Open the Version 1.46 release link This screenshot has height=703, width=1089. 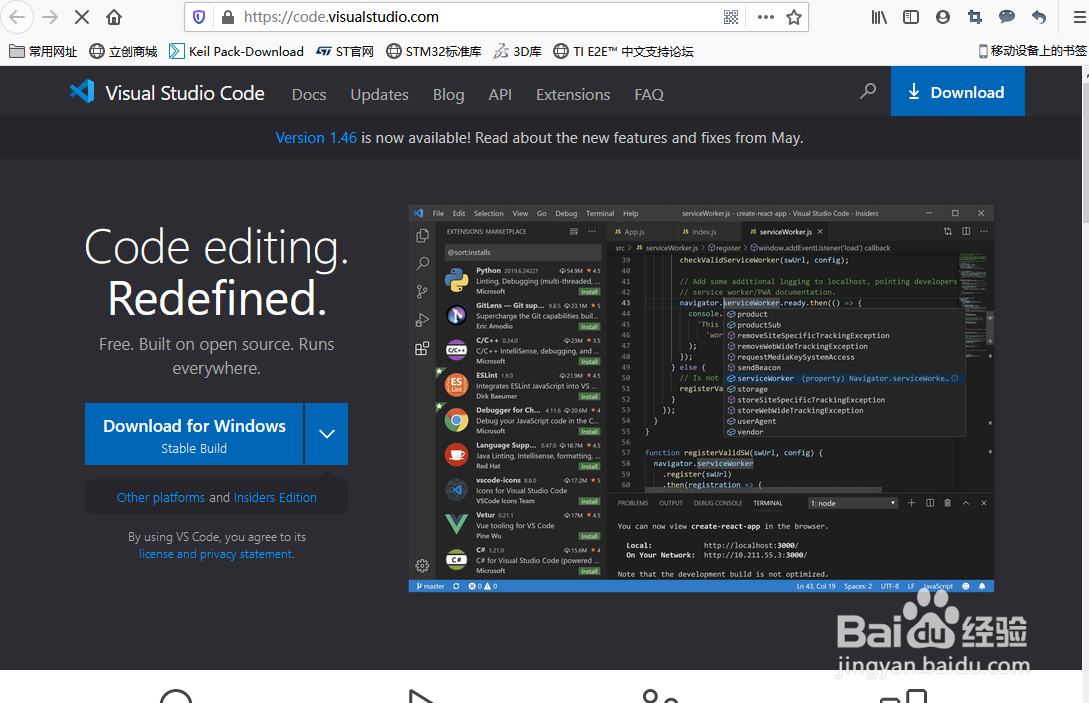point(316,138)
